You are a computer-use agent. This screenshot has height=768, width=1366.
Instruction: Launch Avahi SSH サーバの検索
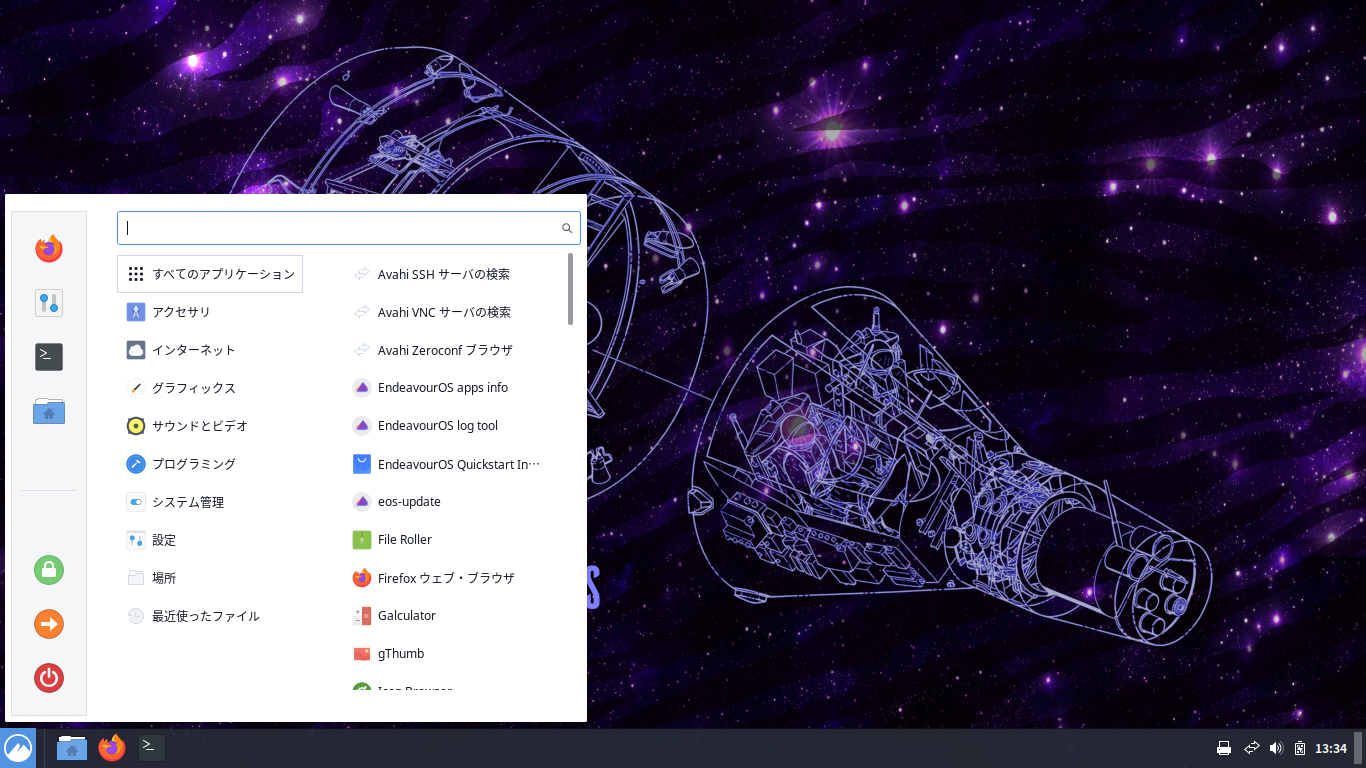coord(455,274)
